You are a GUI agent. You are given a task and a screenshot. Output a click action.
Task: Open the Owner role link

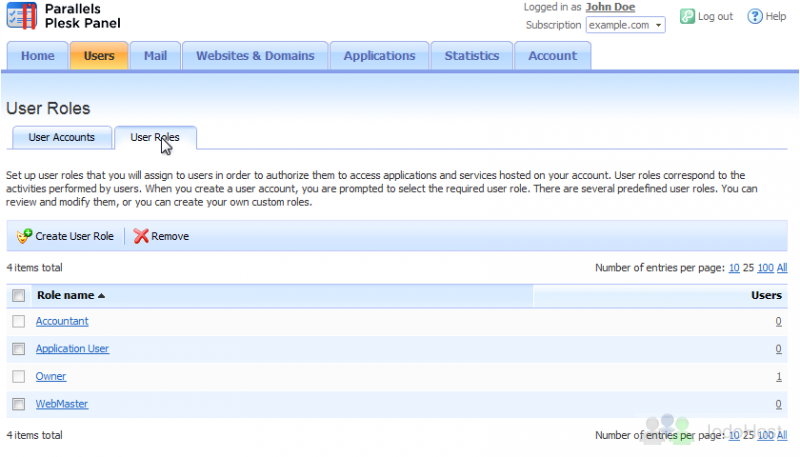click(x=51, y=376)
